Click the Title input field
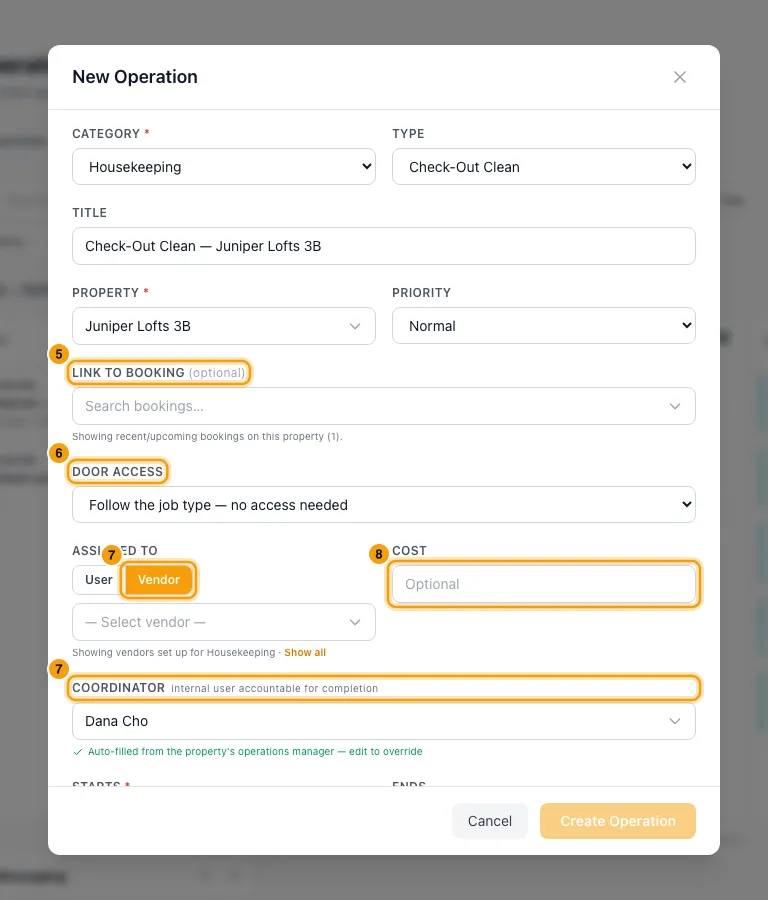The height and width of the screenshot is (900, 768). click(383, 246)
